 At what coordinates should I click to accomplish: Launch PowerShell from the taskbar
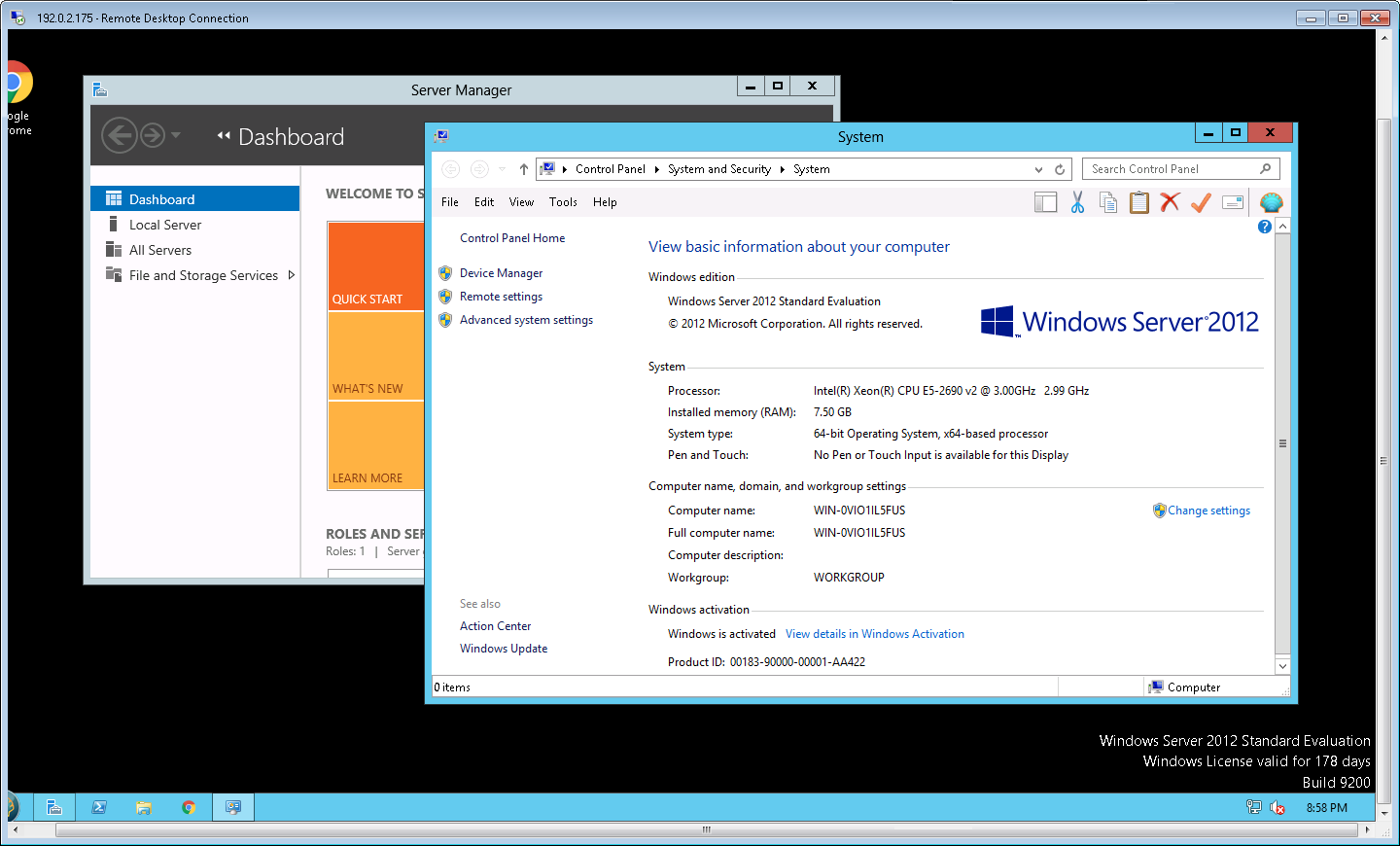point(99,807)
